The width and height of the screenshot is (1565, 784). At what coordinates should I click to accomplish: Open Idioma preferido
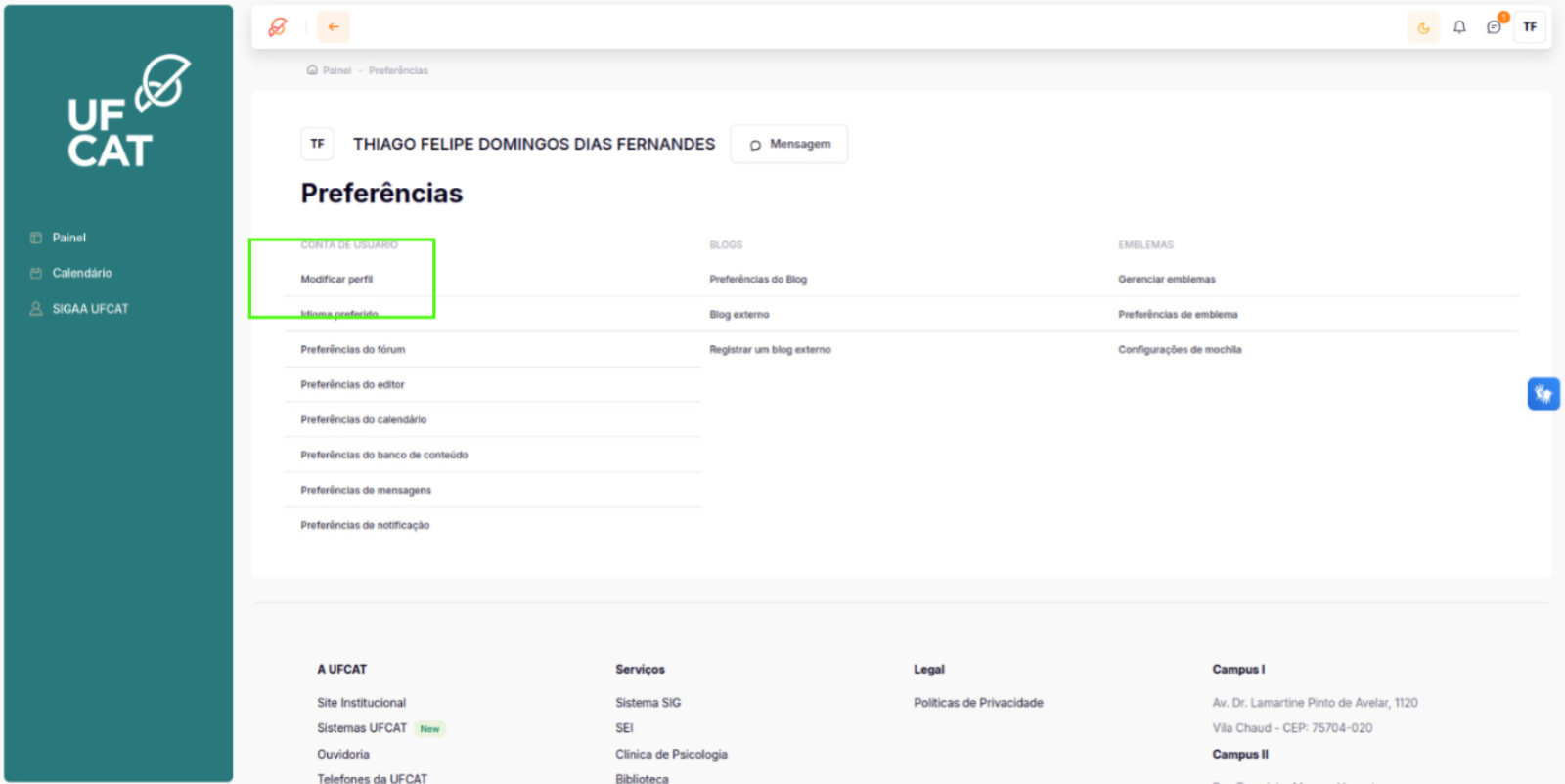(x=339, y=314)
